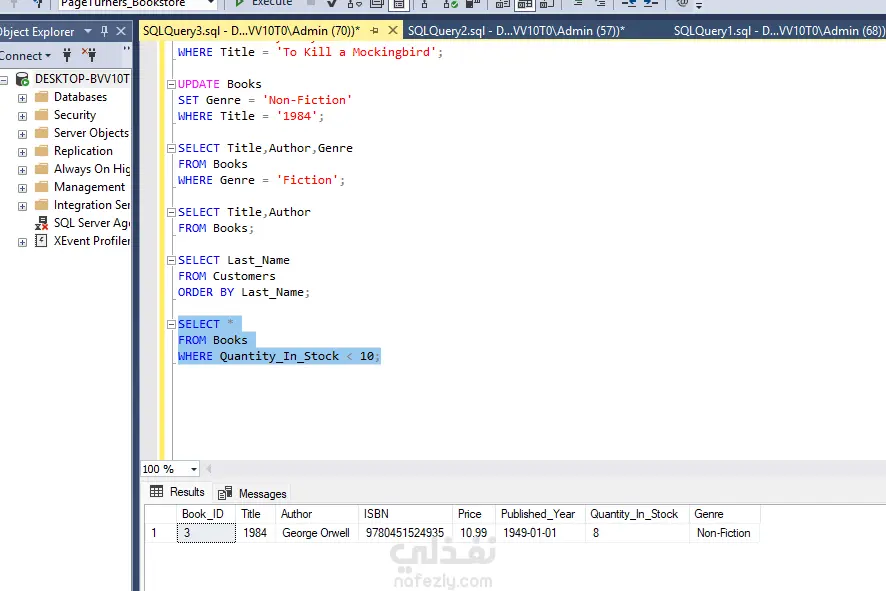Expand the Security folder node

22,116
